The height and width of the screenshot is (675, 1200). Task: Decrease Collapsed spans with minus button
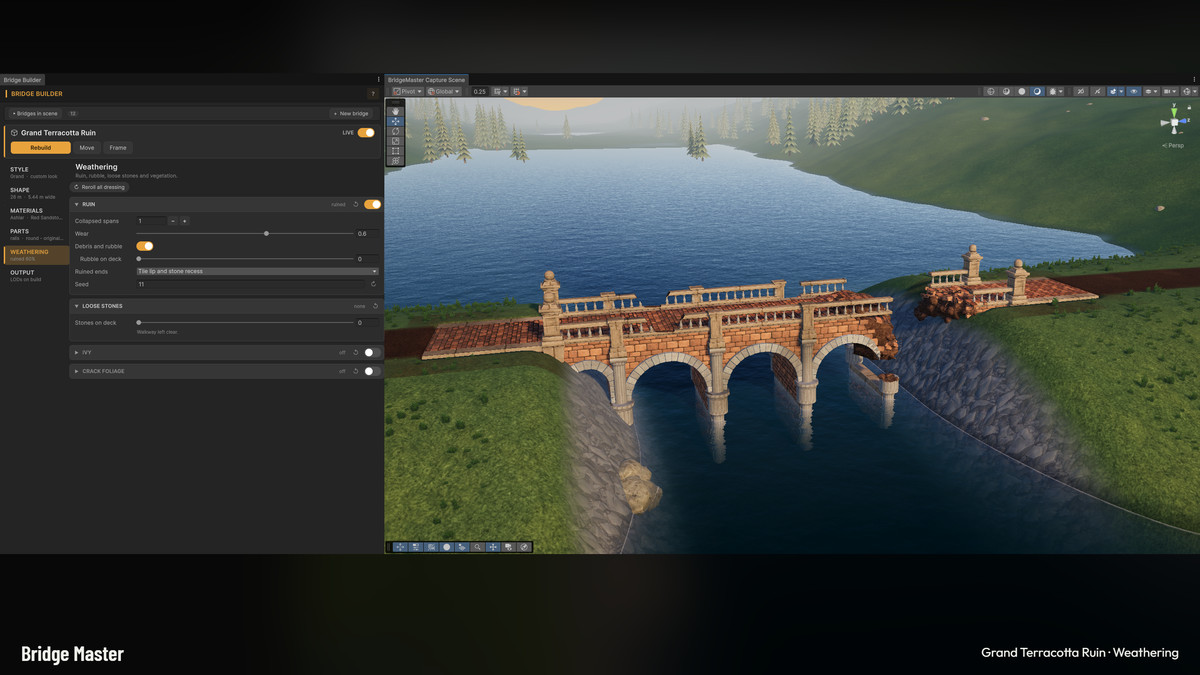(x=173, y=221)
